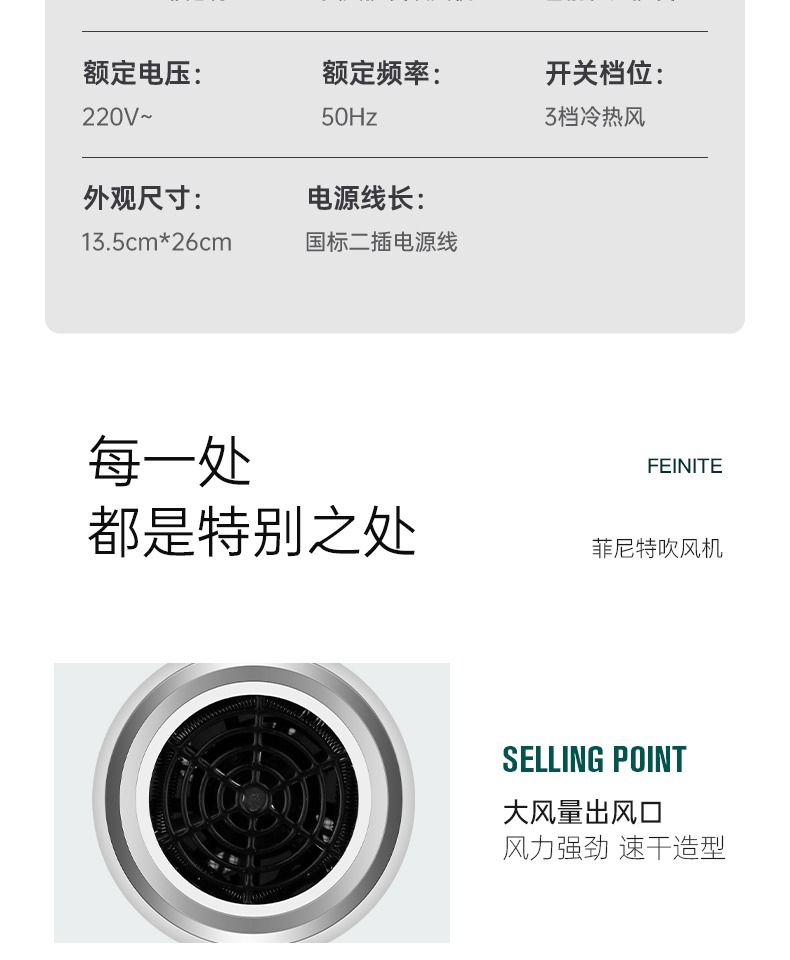Click the 风力强劲 速干造型 subtitle
Viewport: 790px width, 960px height.
pos(613,848)
